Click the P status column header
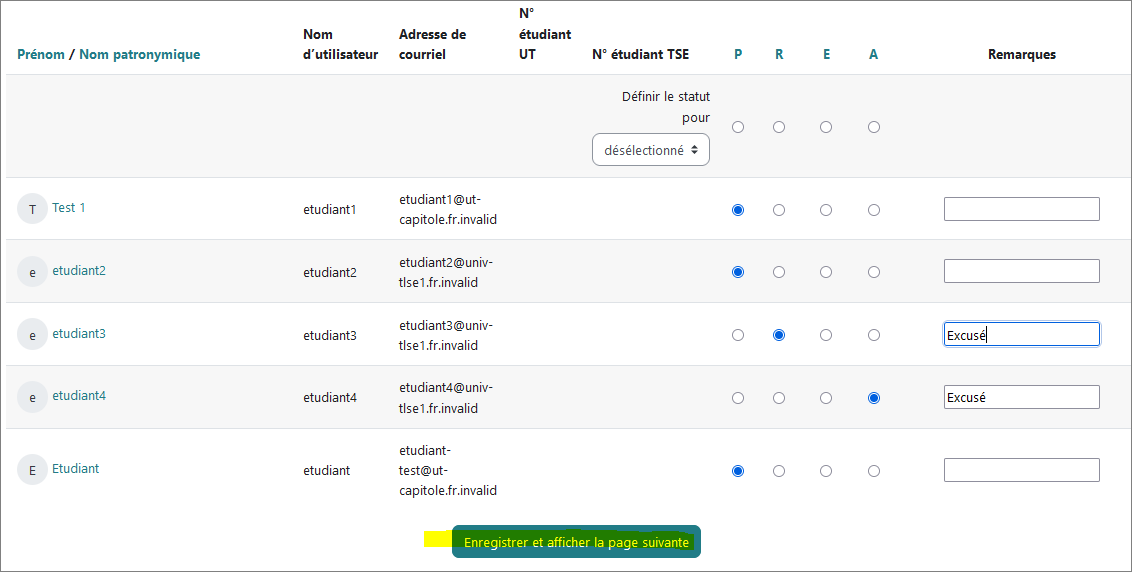Image resolution: width=1132 pixels, height=572 pixels. tap(738, 54)
